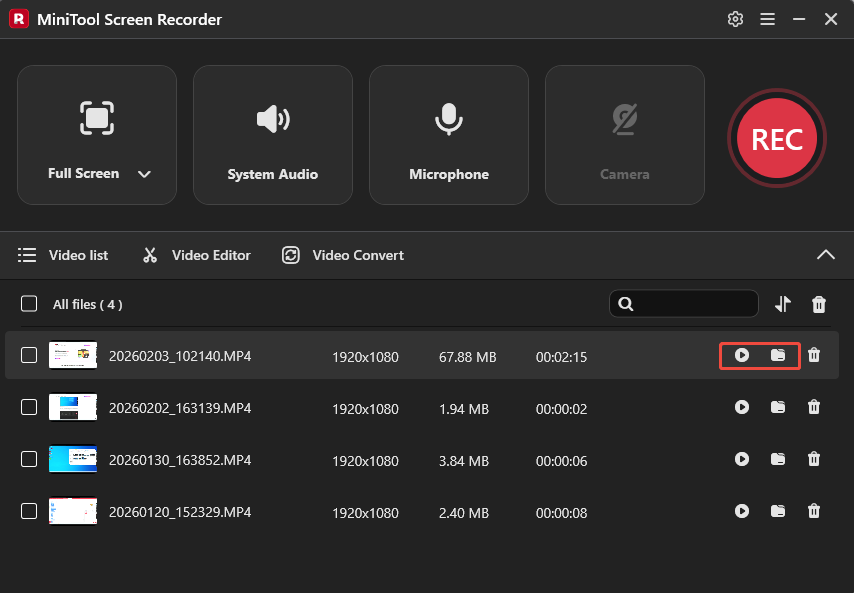Play the recording 20260203_102140.MP4
The height and width of the screenshot is (593, 854).
coord(742,355)
